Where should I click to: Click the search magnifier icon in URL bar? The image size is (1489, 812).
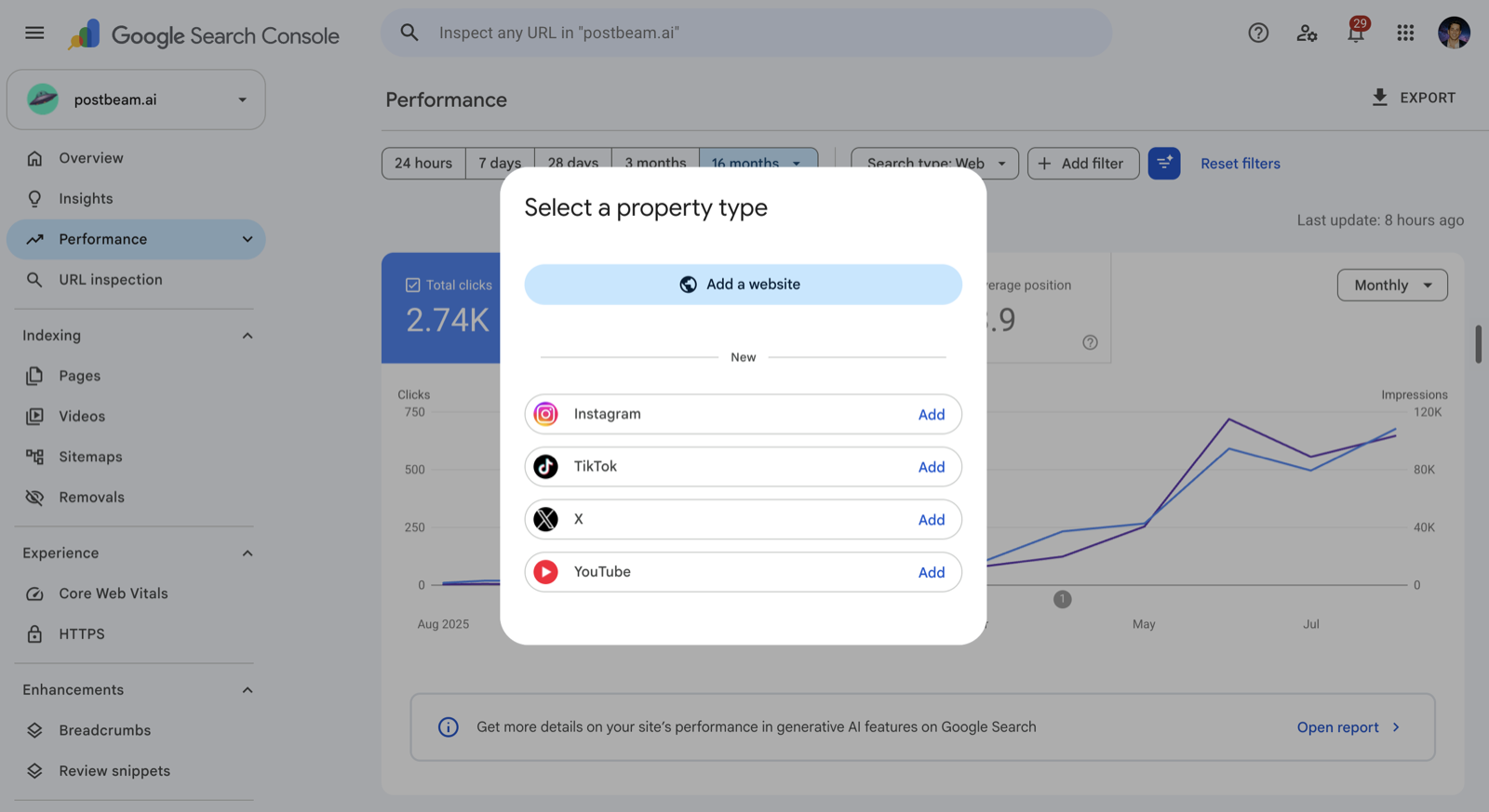coord(409,33)
